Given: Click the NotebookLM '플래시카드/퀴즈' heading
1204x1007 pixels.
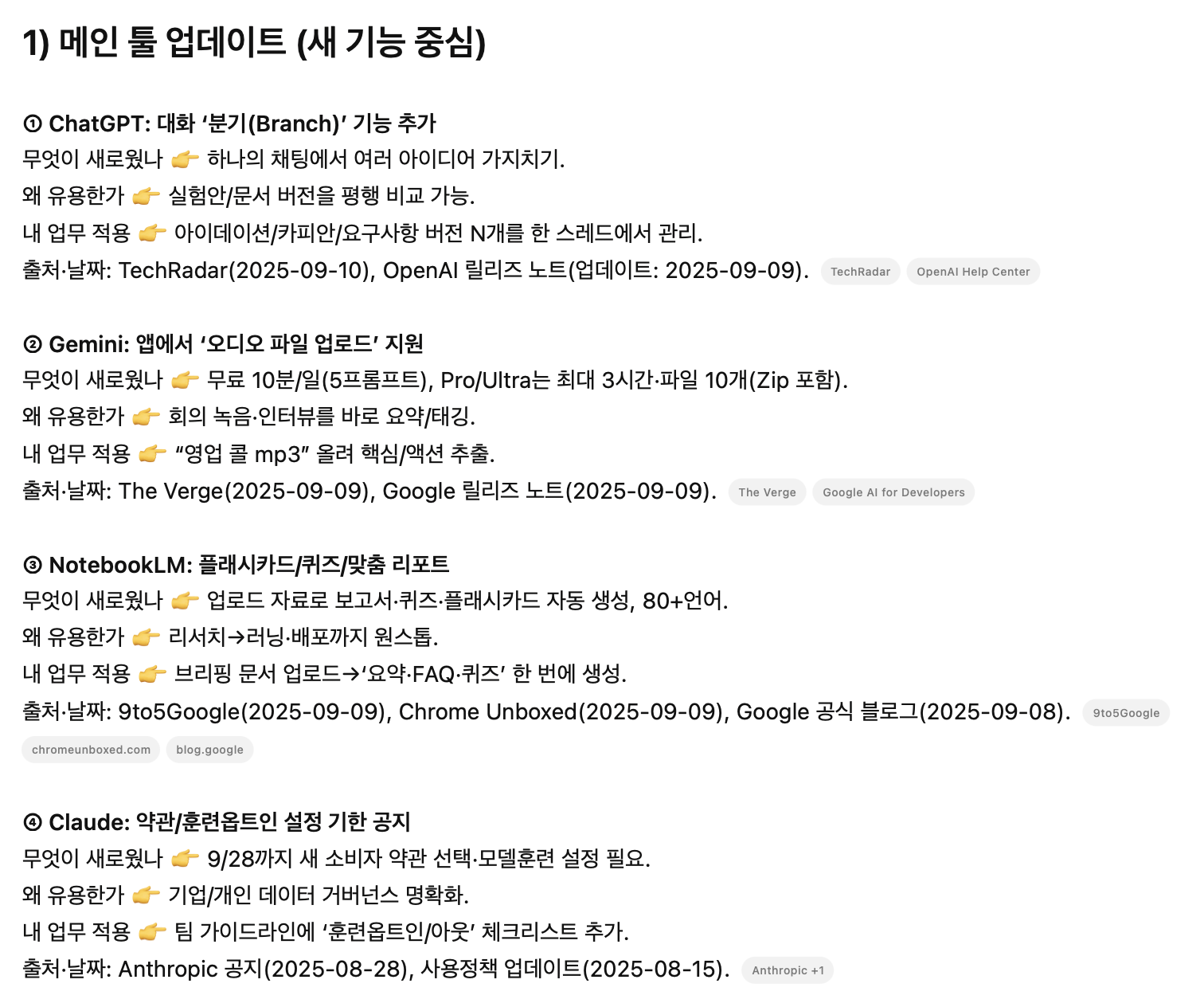Looking at the screenshot, I should pos(236,565).
